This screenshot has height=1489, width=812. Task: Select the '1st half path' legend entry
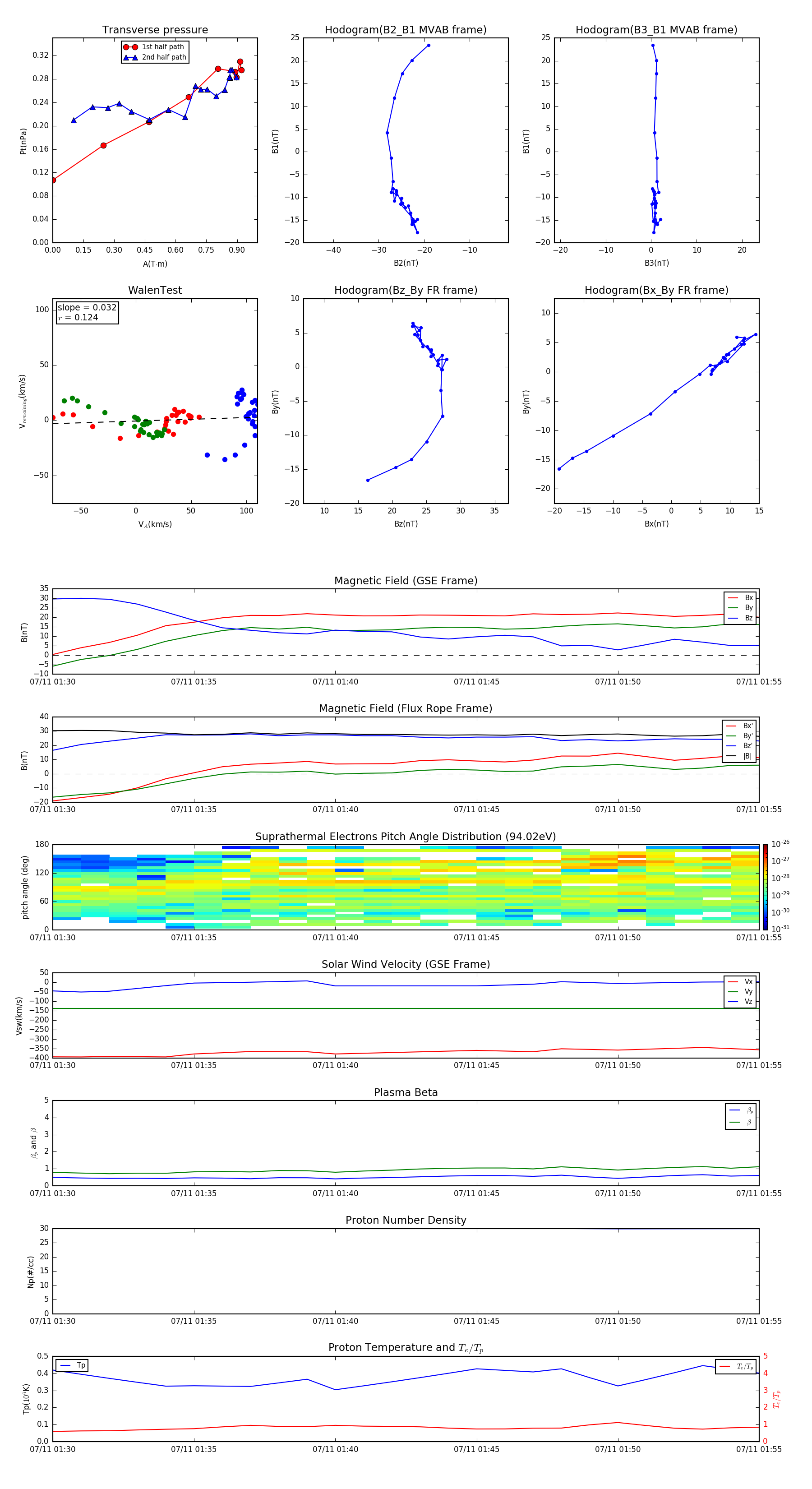point(154,47)
